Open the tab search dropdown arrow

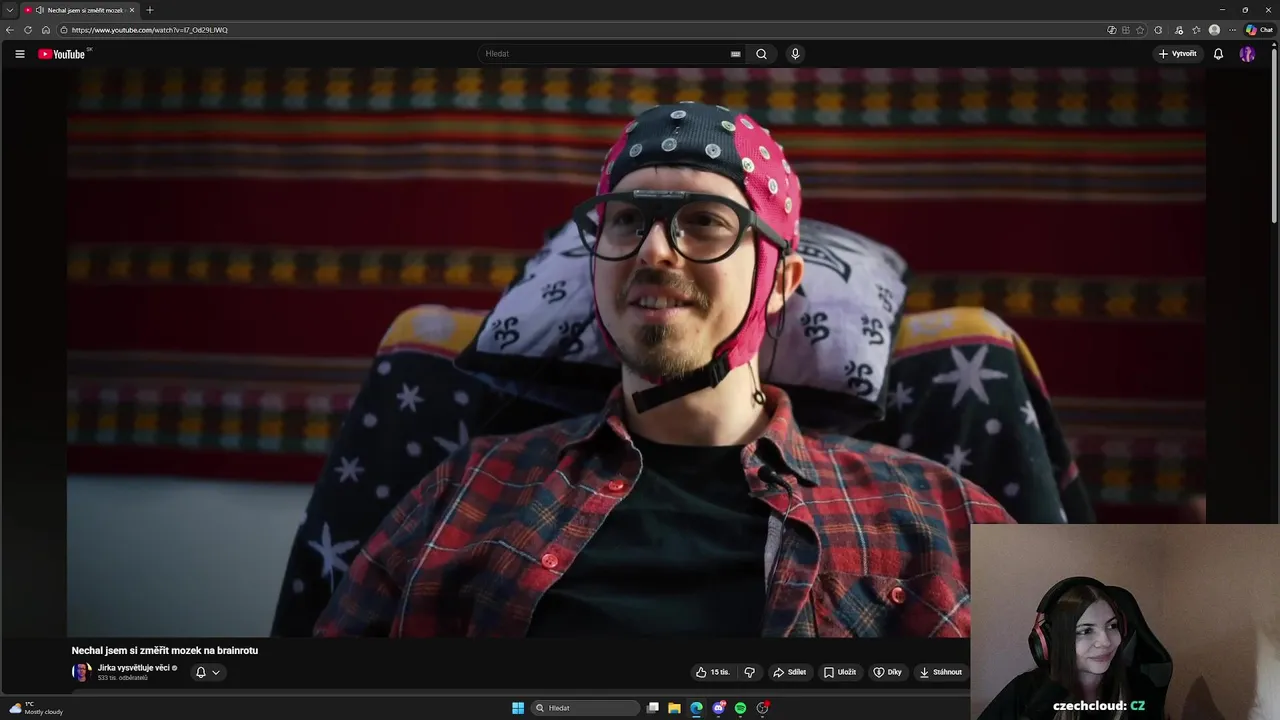(10, 10)
